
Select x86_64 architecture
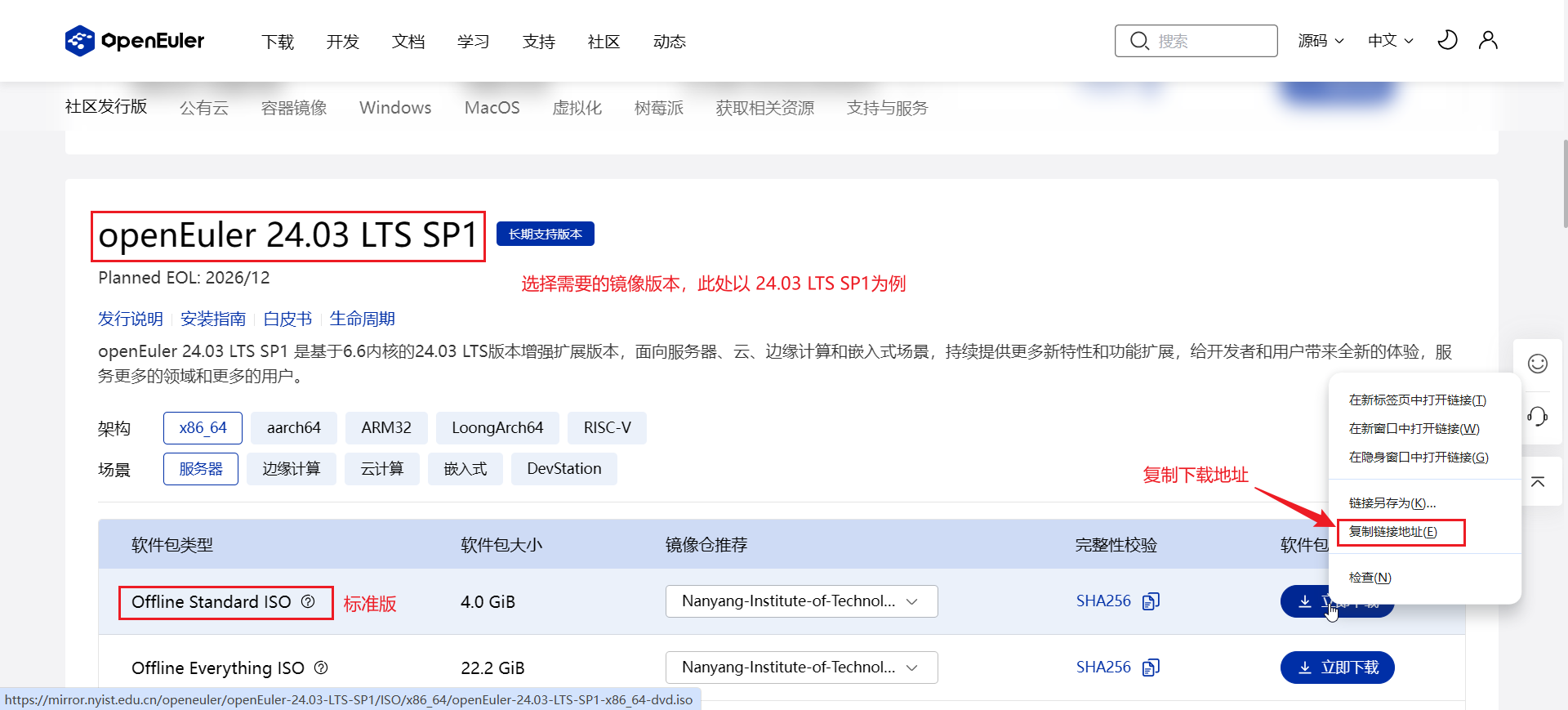(x=203, y=428)
